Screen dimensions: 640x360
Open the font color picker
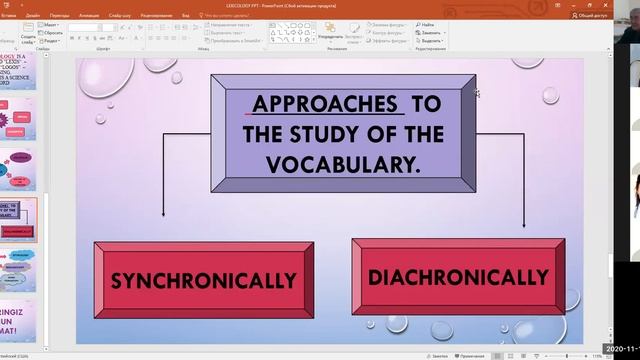coord(138,38)
